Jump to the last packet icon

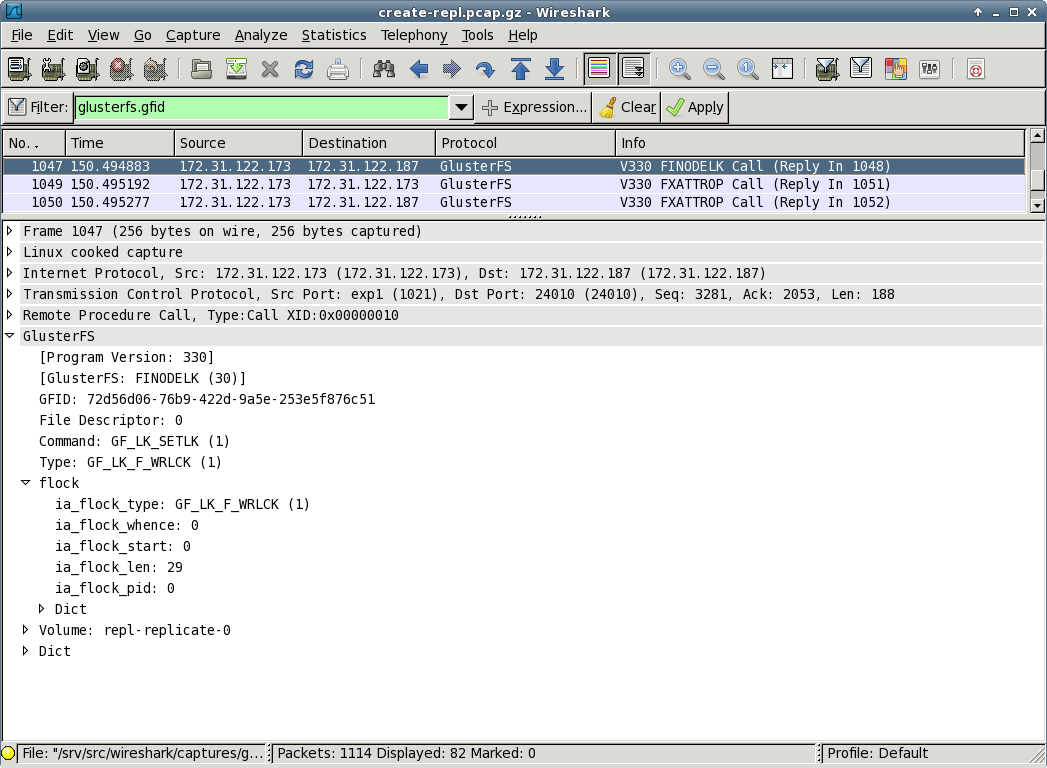click(x=554, y=69)
